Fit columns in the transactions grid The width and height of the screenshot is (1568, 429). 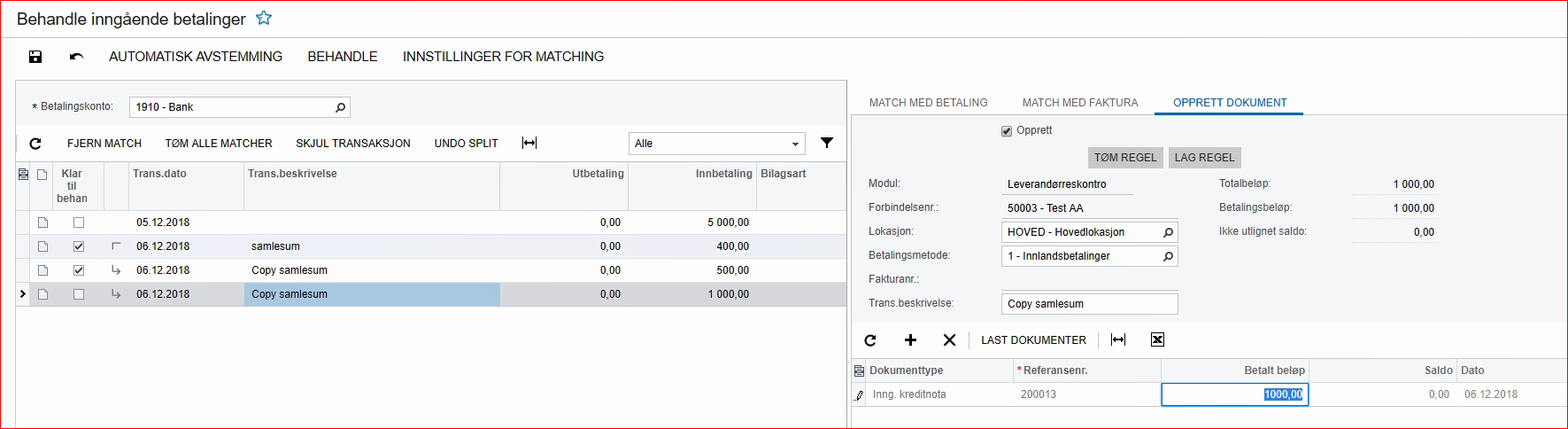pos(529,144)
